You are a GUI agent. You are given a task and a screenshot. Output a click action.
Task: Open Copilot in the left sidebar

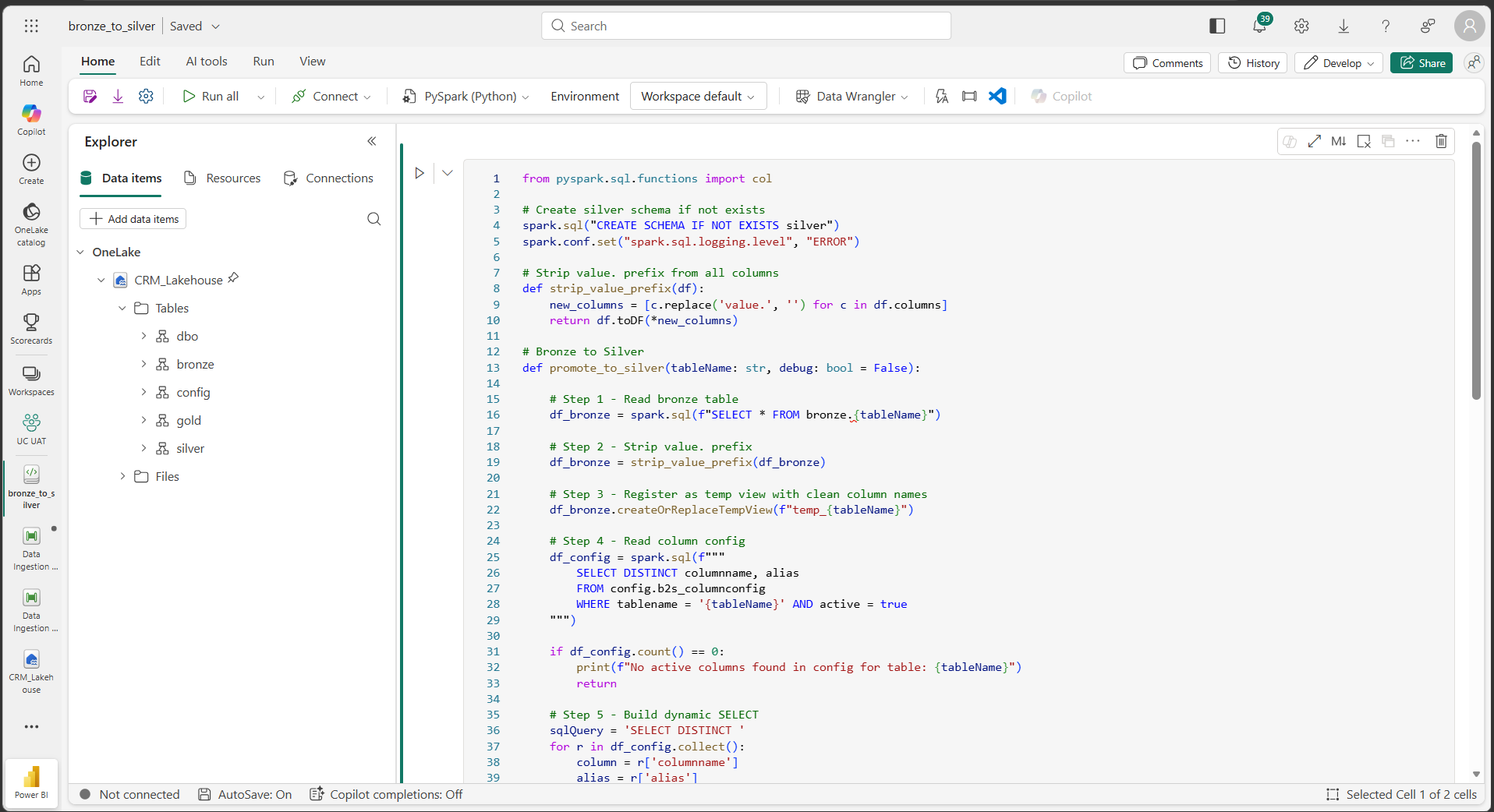click(x=31, y=119)
